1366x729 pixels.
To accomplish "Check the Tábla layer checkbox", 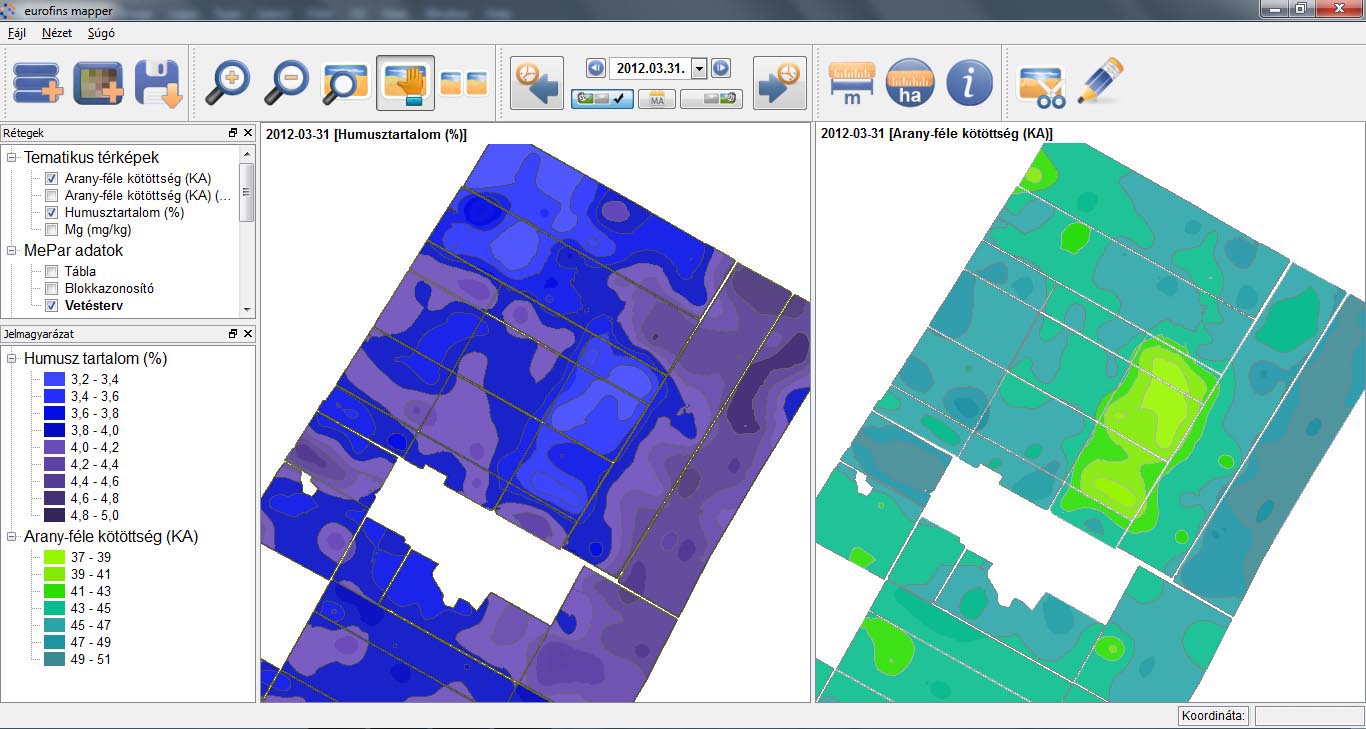I will click(x=52, y=272).
